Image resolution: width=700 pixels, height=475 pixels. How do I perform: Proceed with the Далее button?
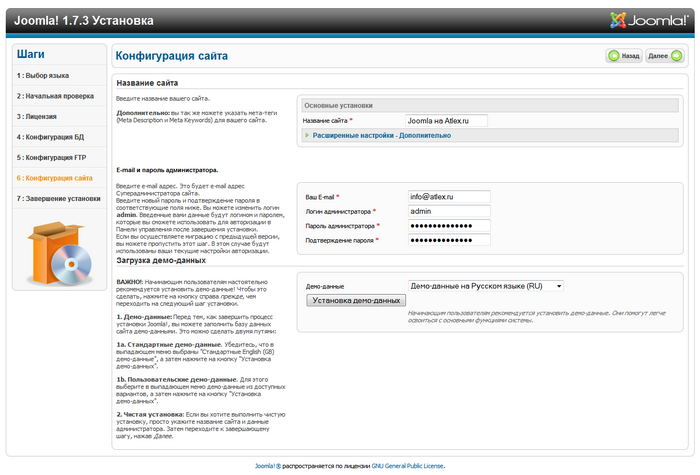click(665, 56)
